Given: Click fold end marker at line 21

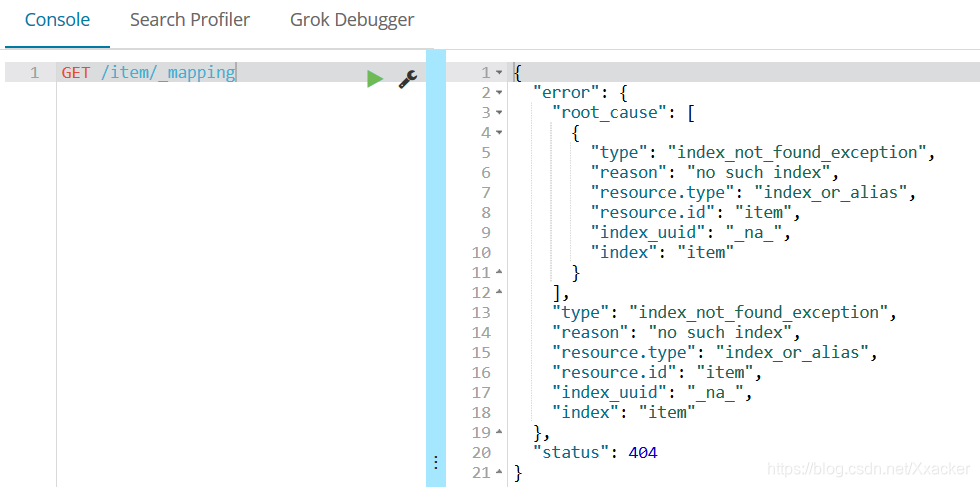Looking at the screenshot, I should [499, 472].
